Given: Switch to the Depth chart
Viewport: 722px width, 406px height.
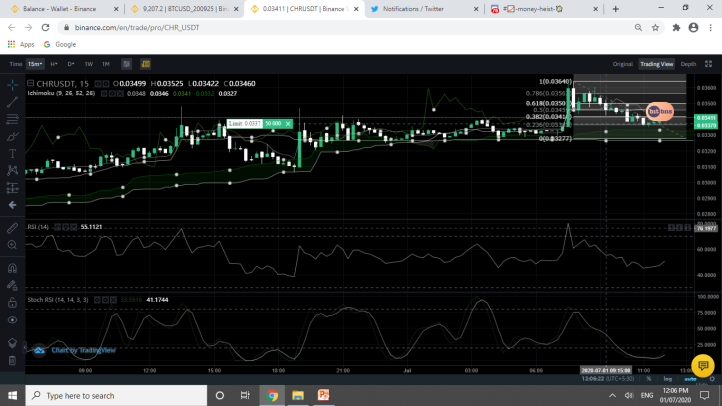Looking at the screenshot, I should click(688, 64).
